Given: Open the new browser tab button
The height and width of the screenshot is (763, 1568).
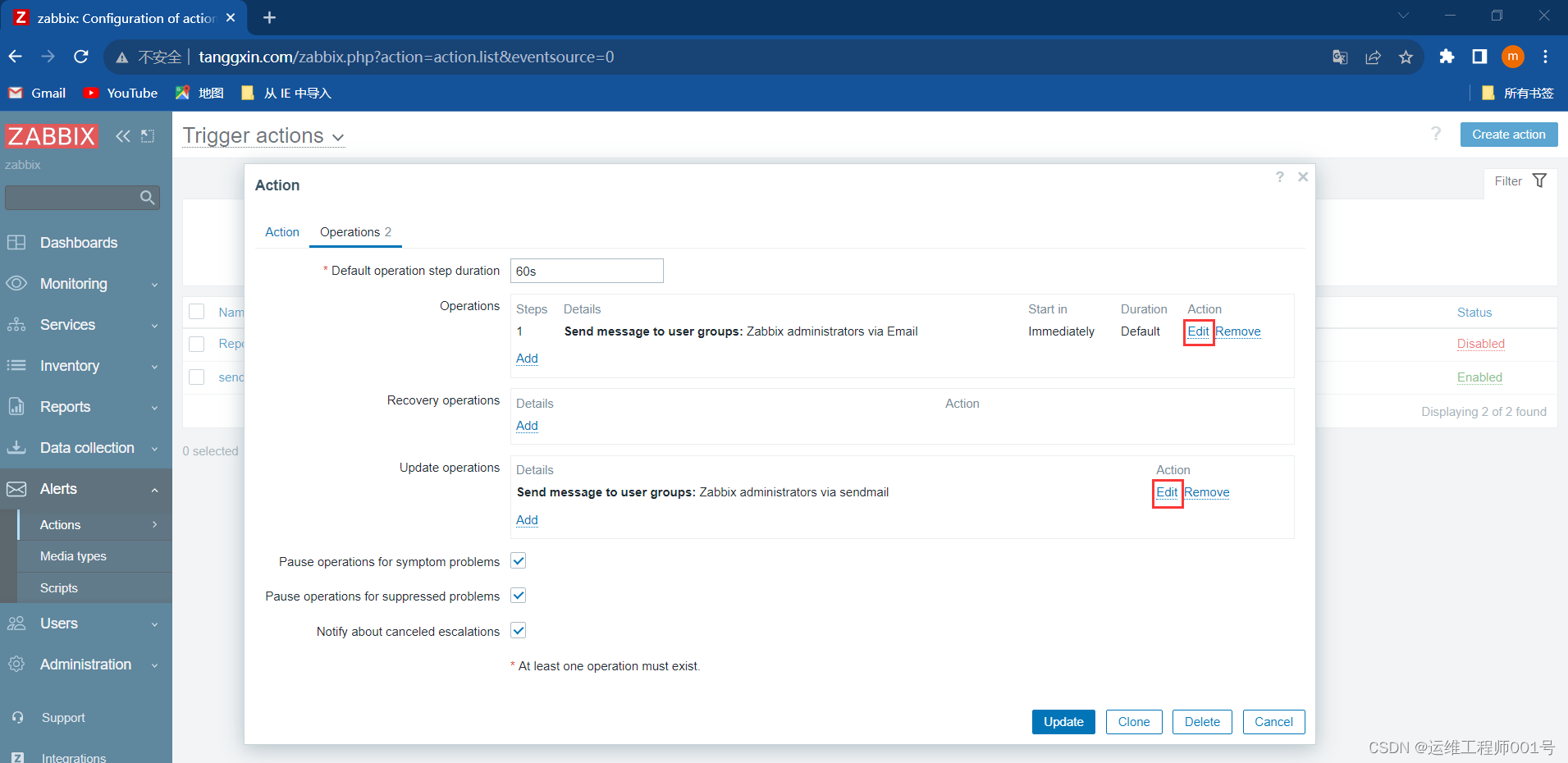Looking at the screenshot, I should 269,17.
